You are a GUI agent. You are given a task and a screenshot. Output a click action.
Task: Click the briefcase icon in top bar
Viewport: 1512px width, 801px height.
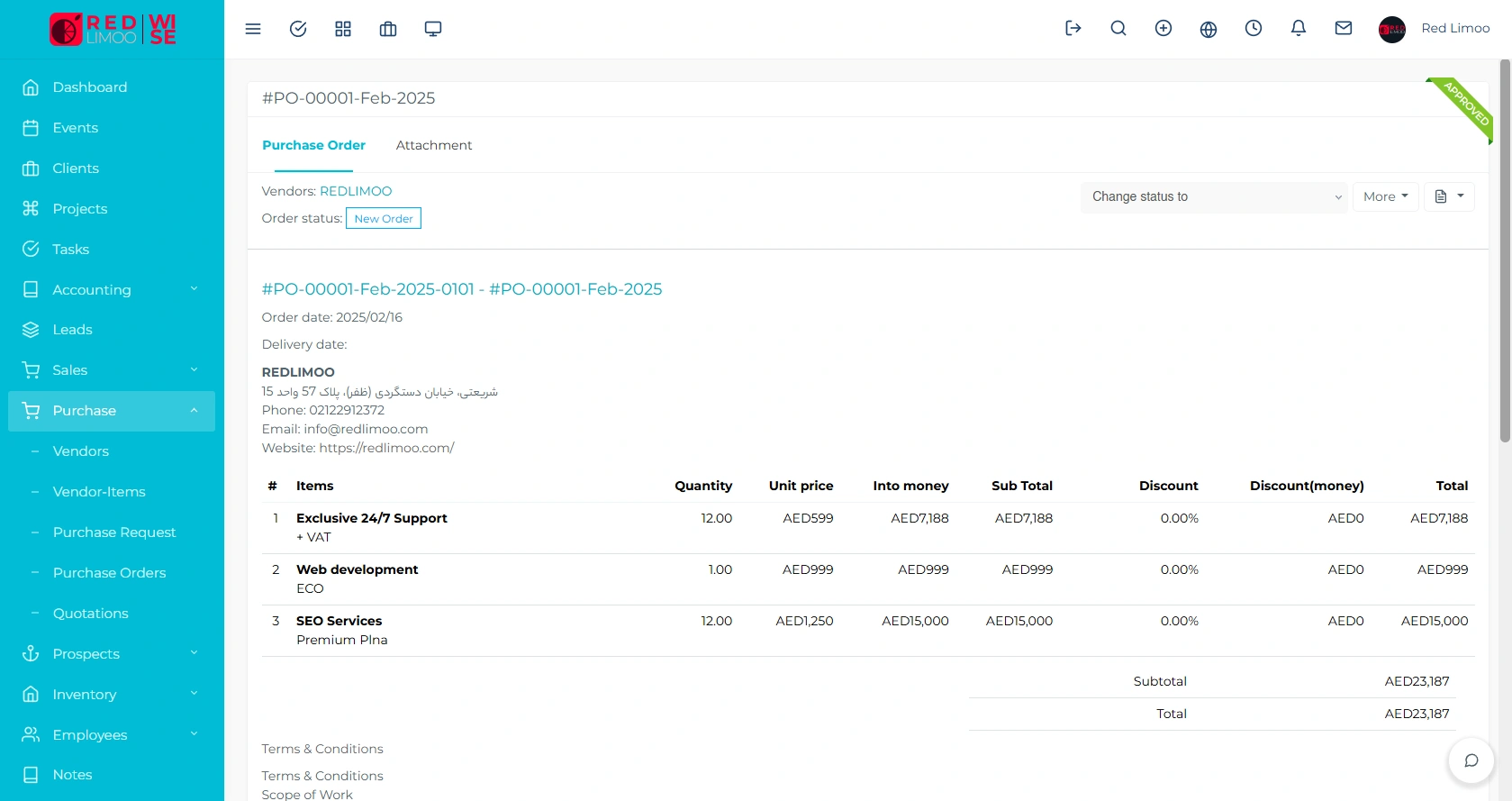tap(388, 29)
